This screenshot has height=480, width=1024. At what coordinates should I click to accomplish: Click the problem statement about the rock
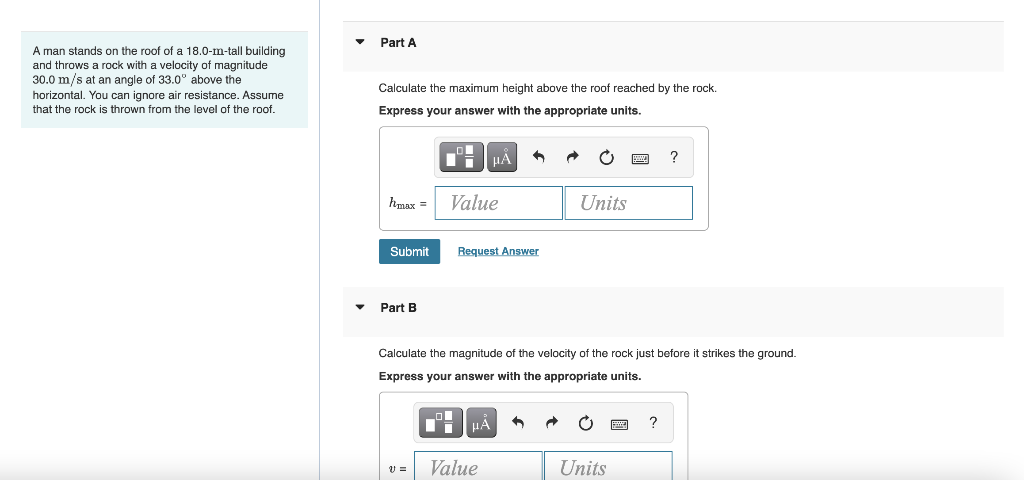pos(159,80)
